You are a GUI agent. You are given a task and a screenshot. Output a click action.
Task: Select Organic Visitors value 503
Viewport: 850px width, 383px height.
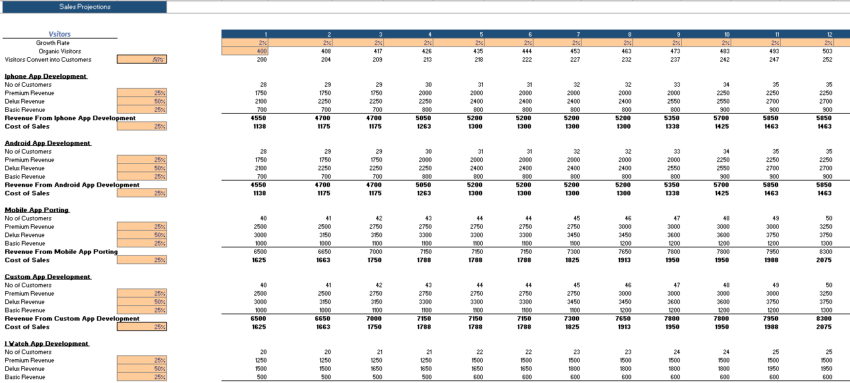point(827,51)
